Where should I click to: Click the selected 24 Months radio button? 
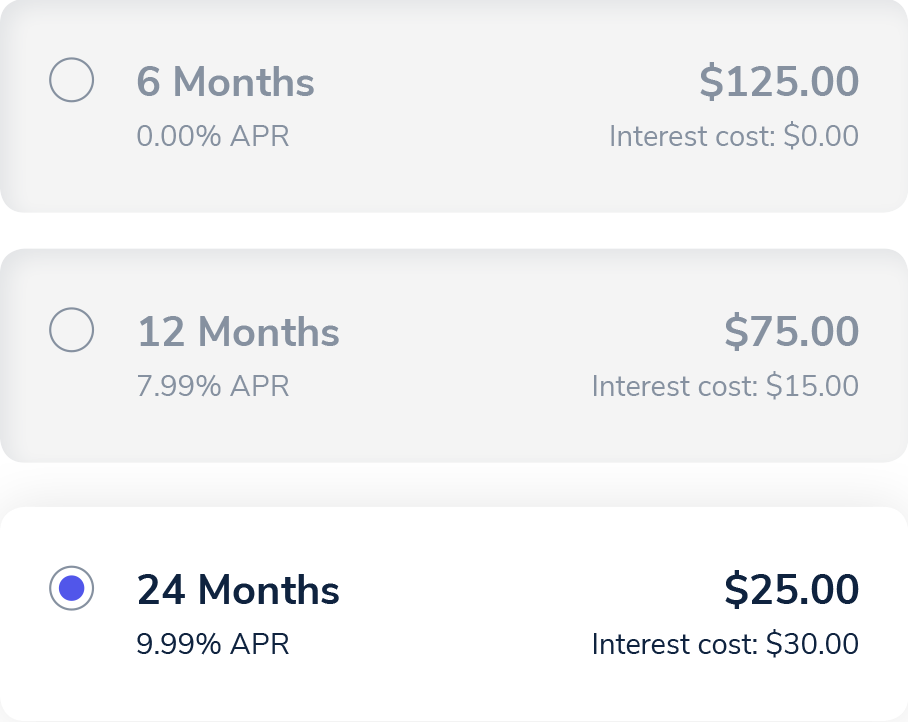72,589
